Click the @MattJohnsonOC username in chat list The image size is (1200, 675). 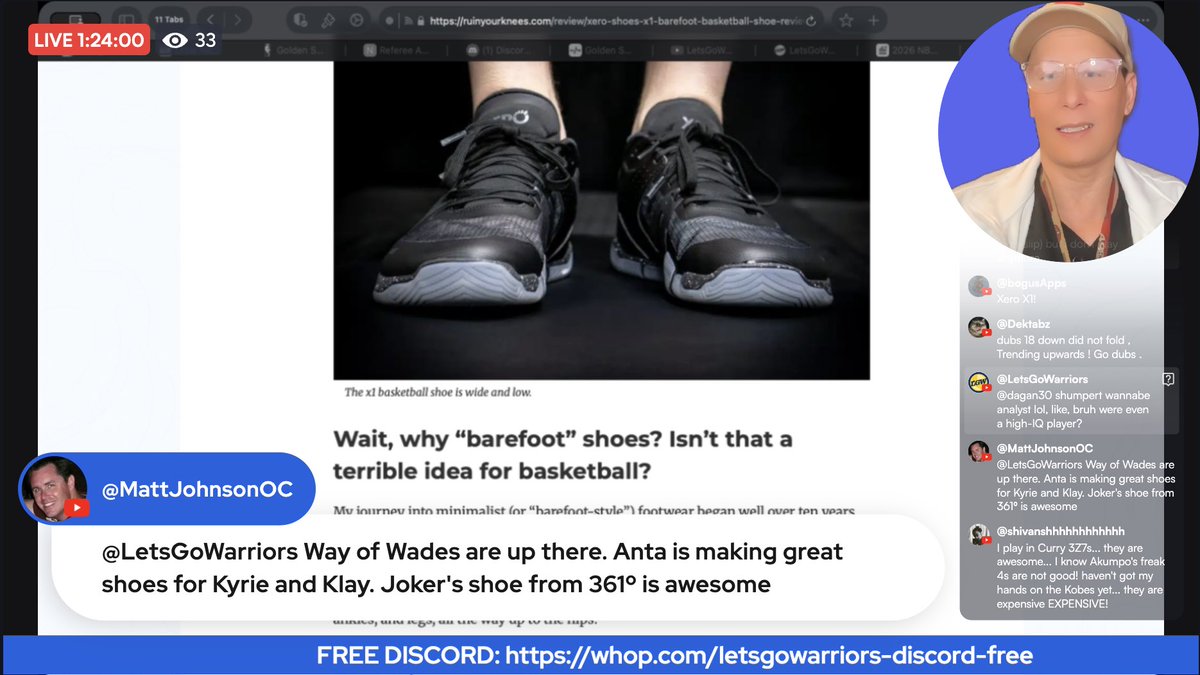(x=1044, y=449)
